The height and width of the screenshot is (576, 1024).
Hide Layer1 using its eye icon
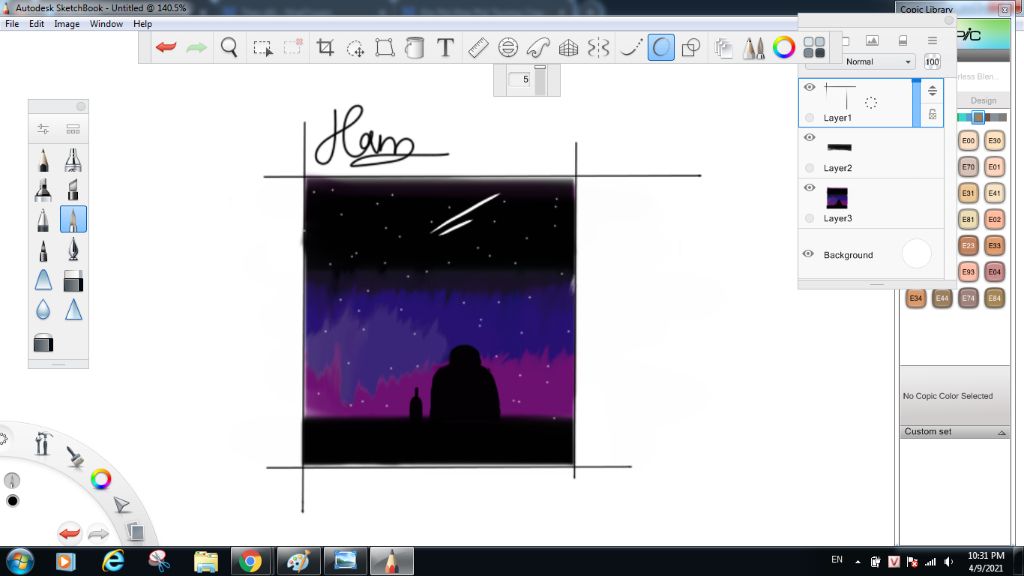[x=809, y=87]
